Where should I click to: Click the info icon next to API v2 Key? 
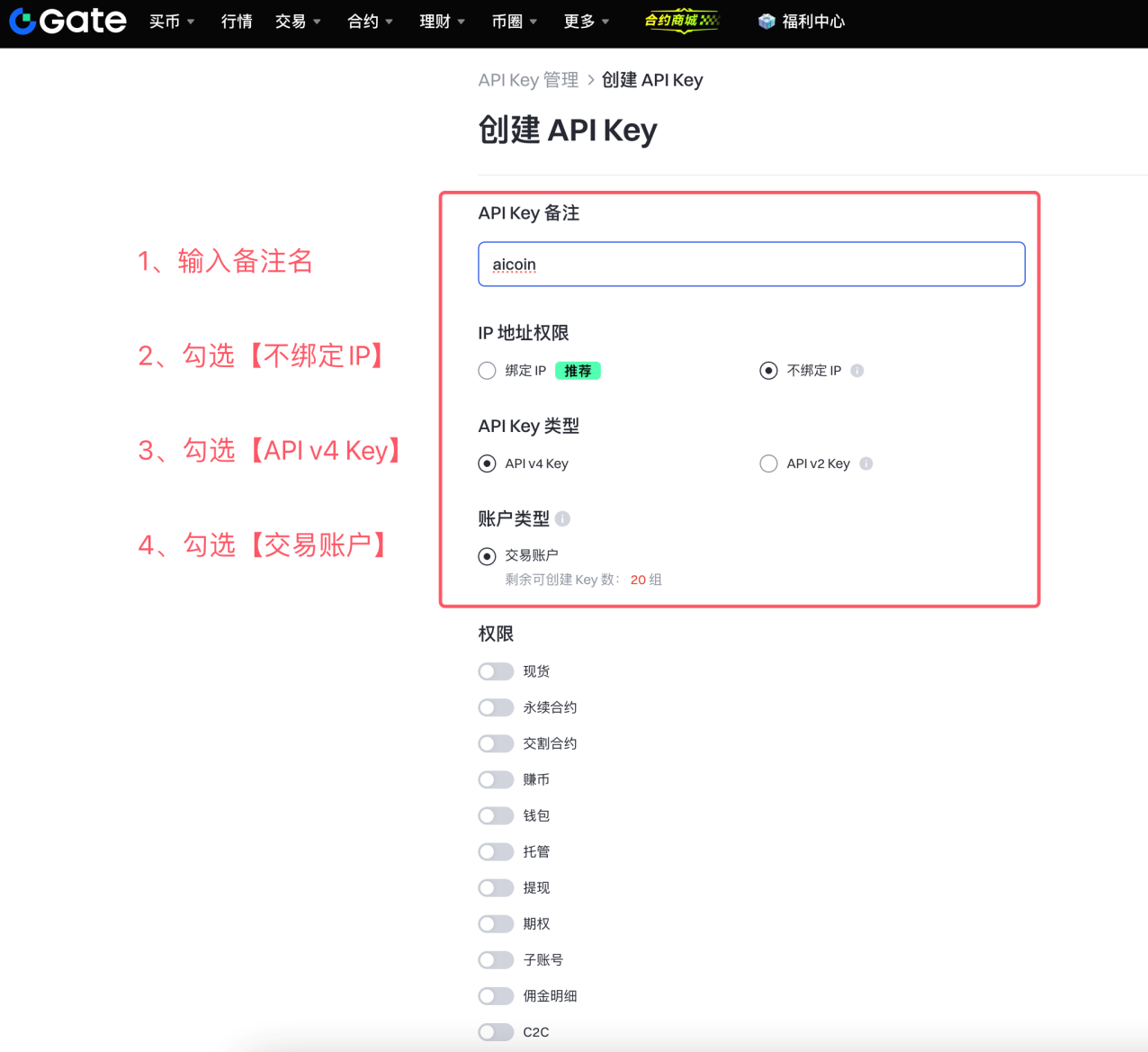pyautogui.click(x=866, y=463)
